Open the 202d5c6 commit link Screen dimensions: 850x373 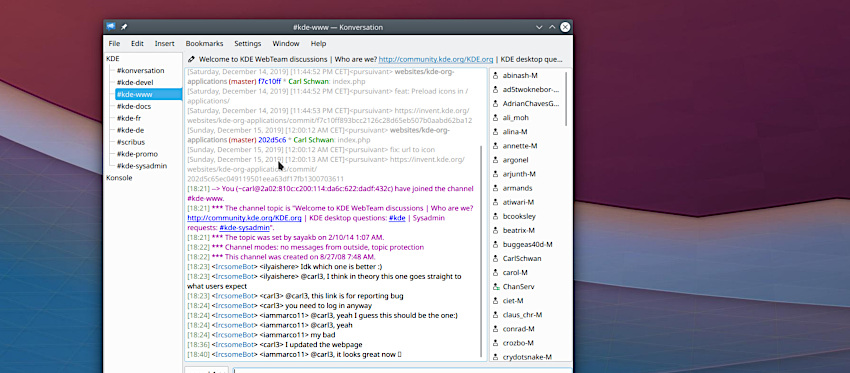[x=272, y=140]
